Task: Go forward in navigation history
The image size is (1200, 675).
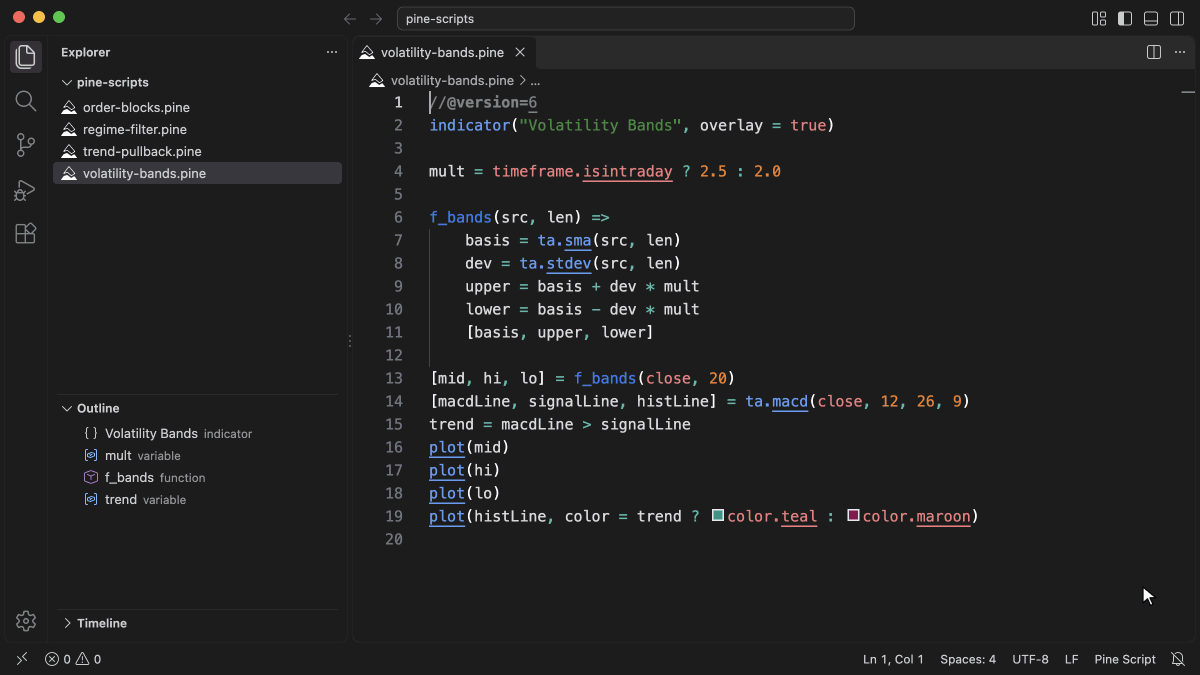Action: [376, 19]
